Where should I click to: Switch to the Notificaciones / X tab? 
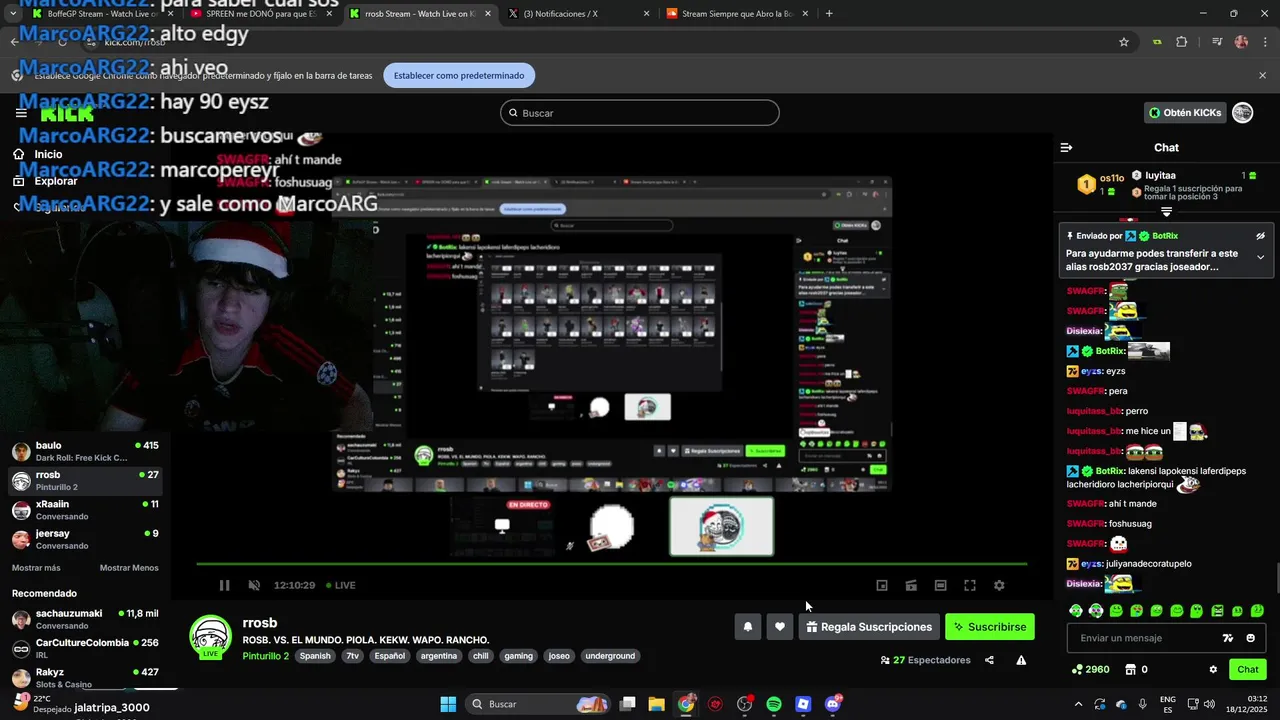(578, 14)
